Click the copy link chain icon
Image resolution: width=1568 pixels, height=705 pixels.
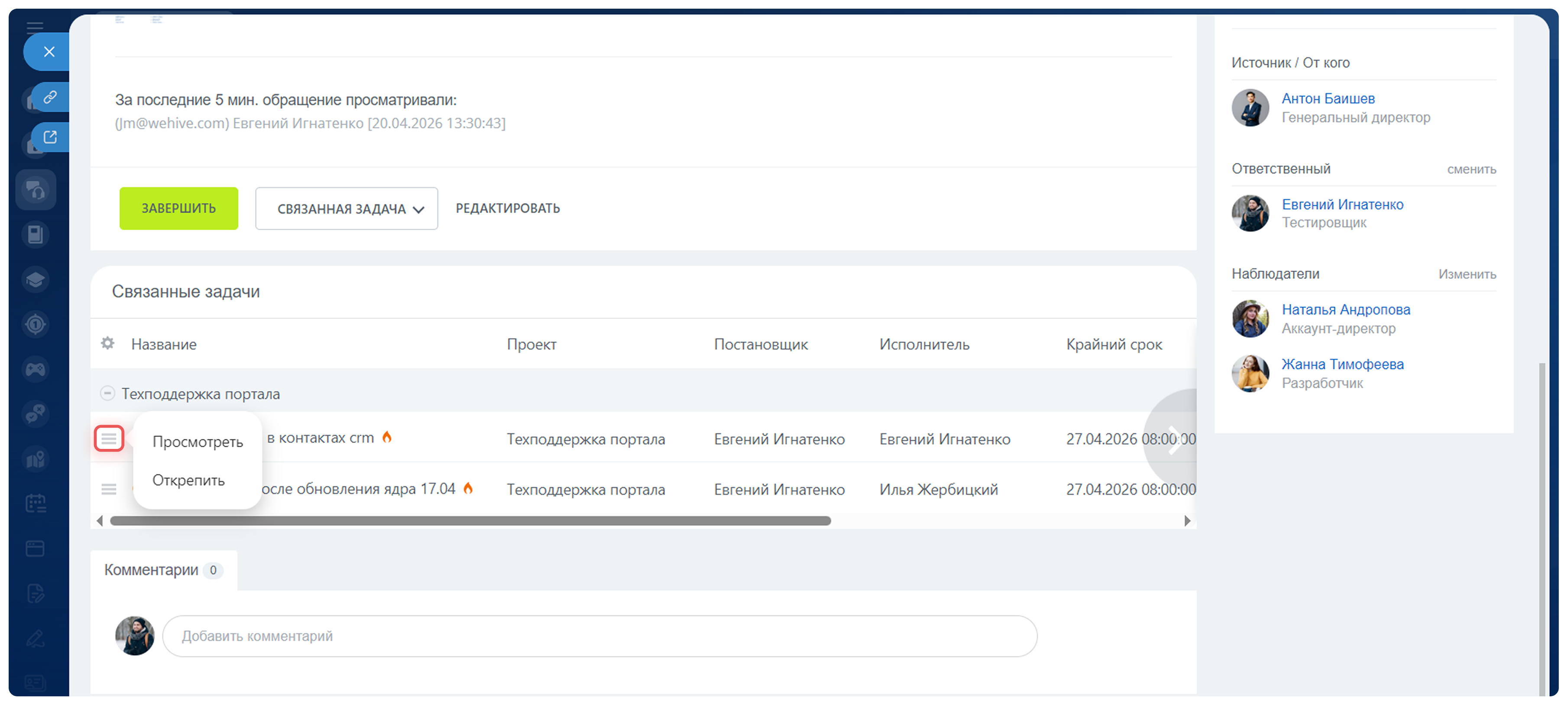coord(50,97)
